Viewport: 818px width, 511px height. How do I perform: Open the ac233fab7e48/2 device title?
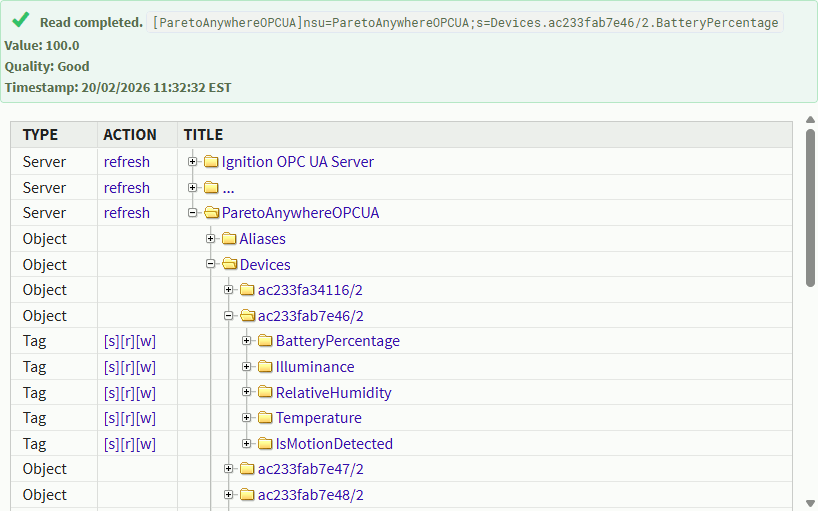point(310,495)
